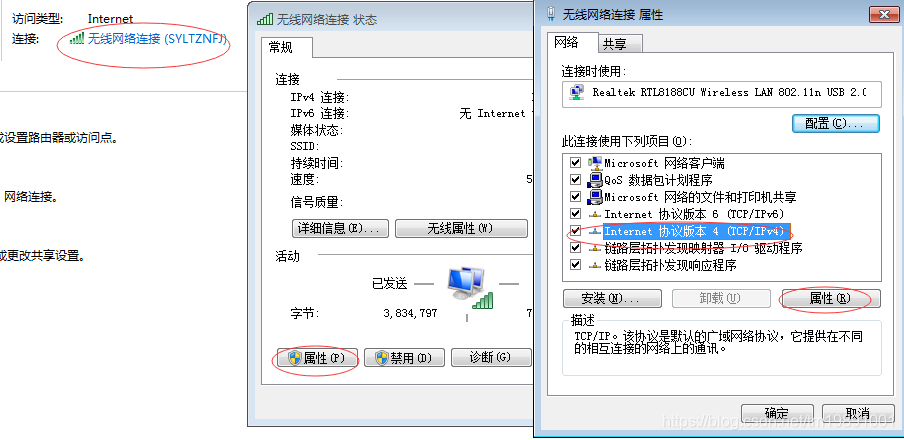Click the 属性(R) button for the protocol
This screenshot has width=904, height=440.
830,298
